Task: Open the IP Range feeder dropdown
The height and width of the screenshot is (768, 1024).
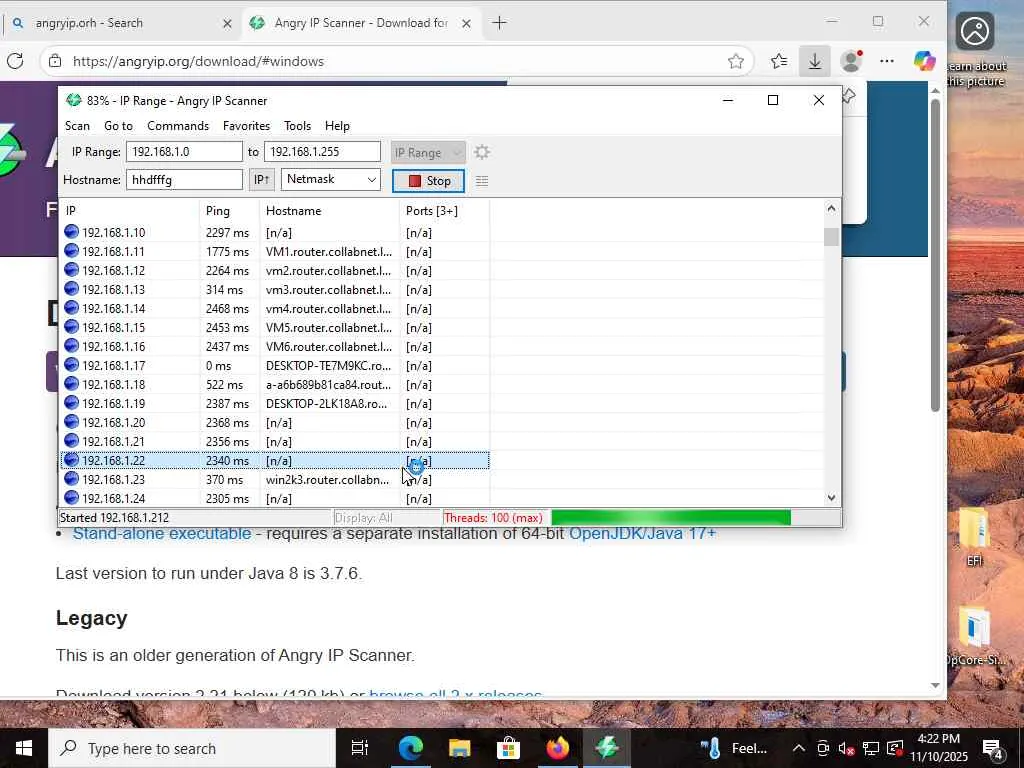Action: 428,152
